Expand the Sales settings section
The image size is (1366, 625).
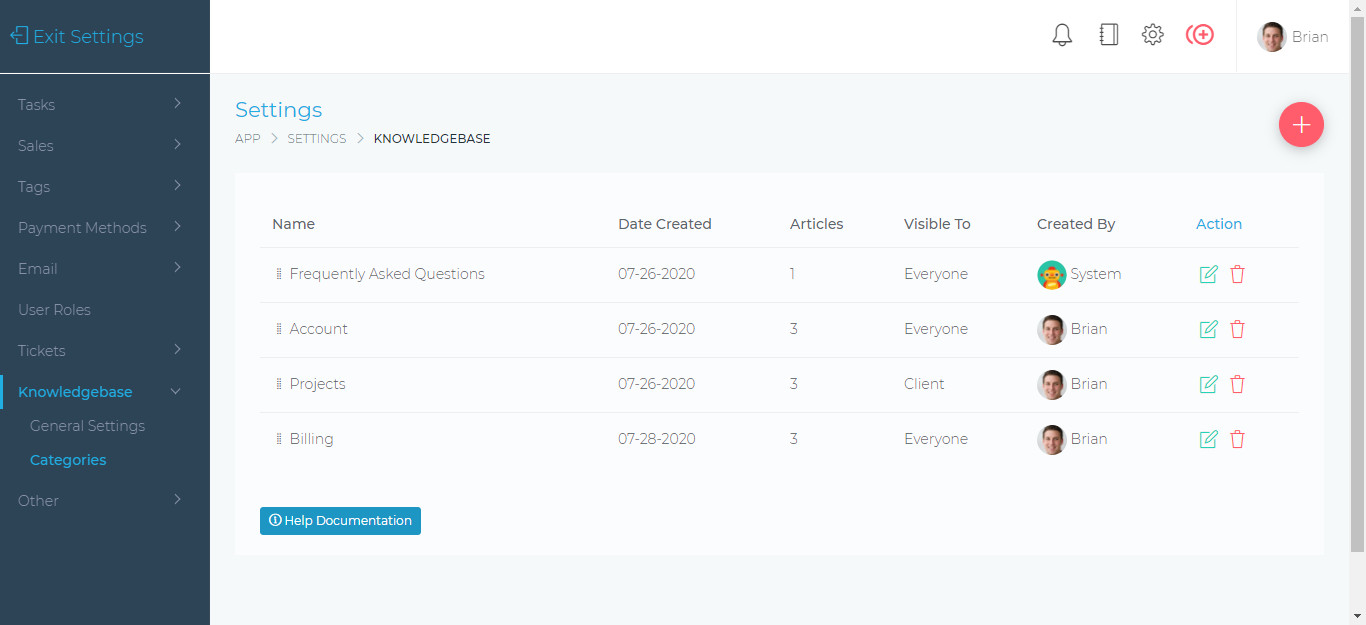tap(100, 145)
